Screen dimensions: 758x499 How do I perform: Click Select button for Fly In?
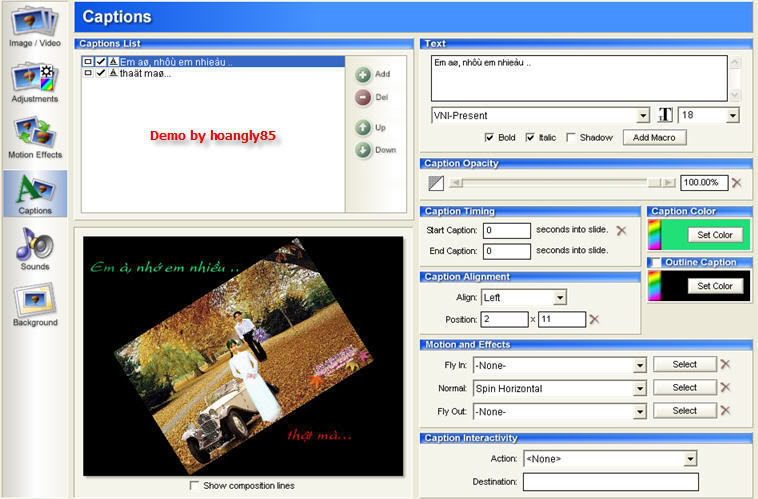tap(685, 365)
